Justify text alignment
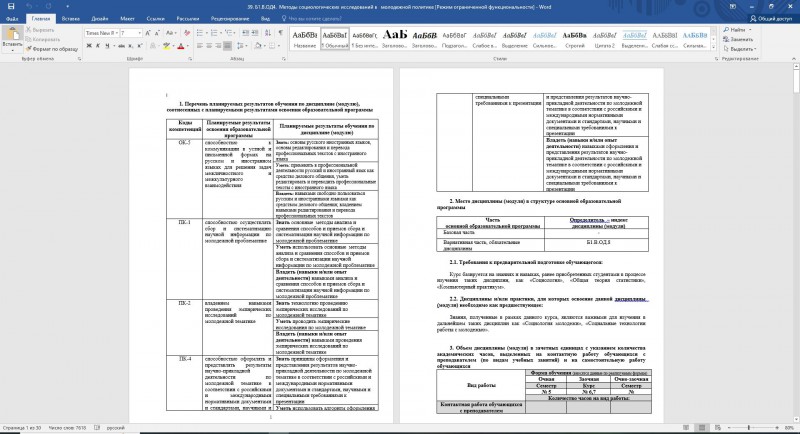This screenshot has width=800, height=434. [x=228, y=46]
